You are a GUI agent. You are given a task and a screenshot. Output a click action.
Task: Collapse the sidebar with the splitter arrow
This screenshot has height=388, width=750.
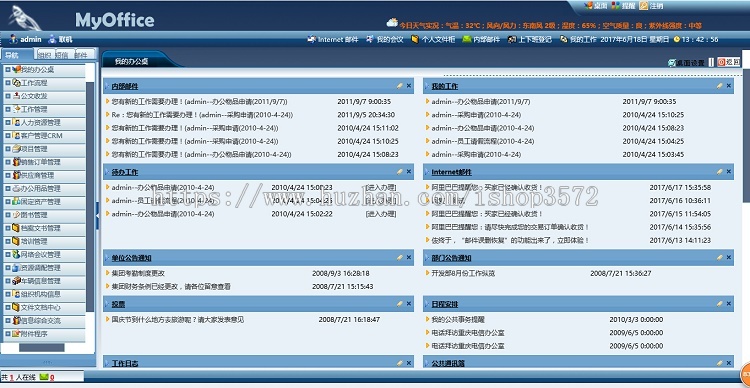[x=98, y=215]
